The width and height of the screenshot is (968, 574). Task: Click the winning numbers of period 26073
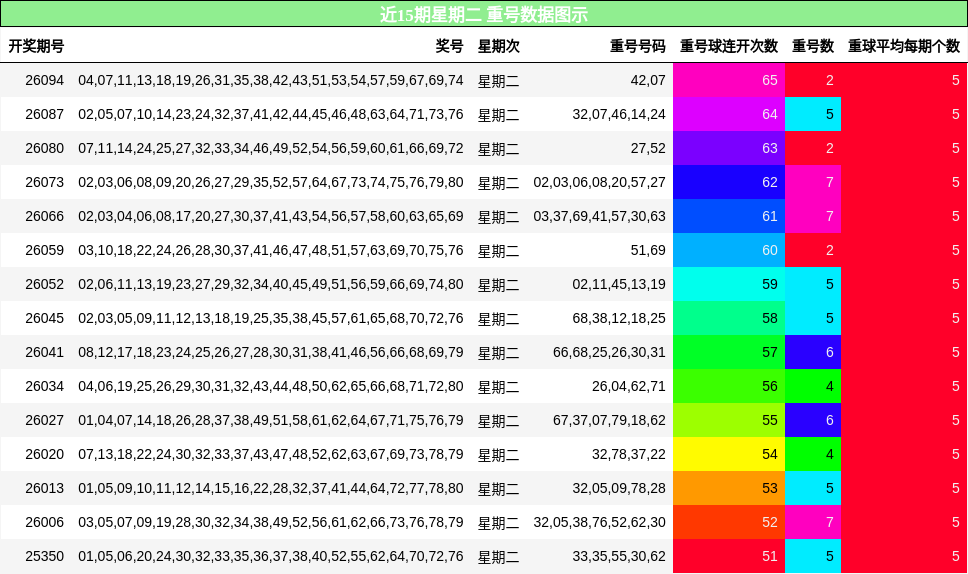(270, 182)
